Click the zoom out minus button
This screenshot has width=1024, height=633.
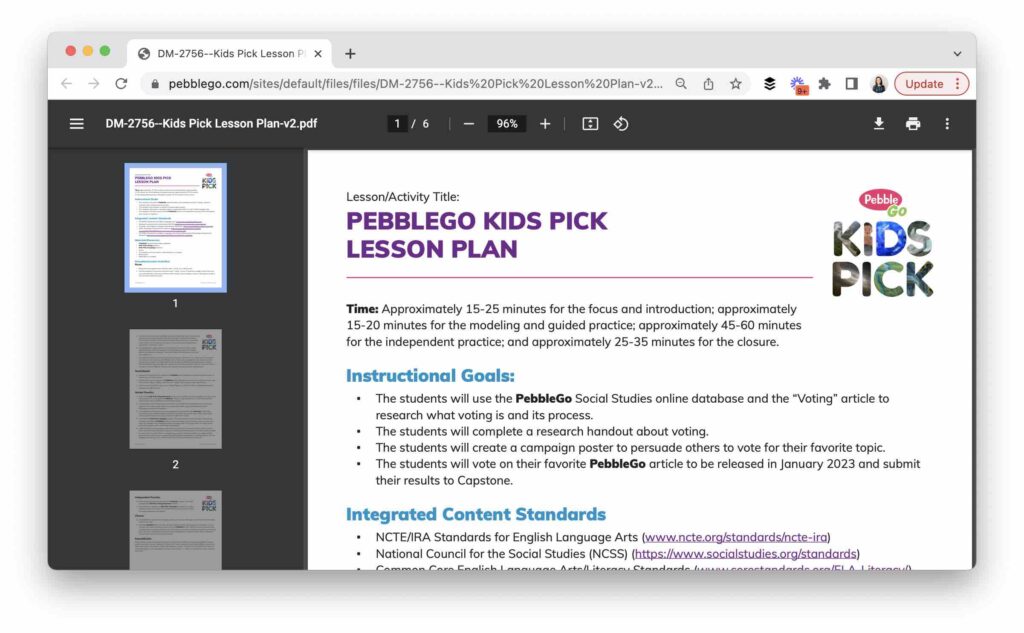(468, 124)
